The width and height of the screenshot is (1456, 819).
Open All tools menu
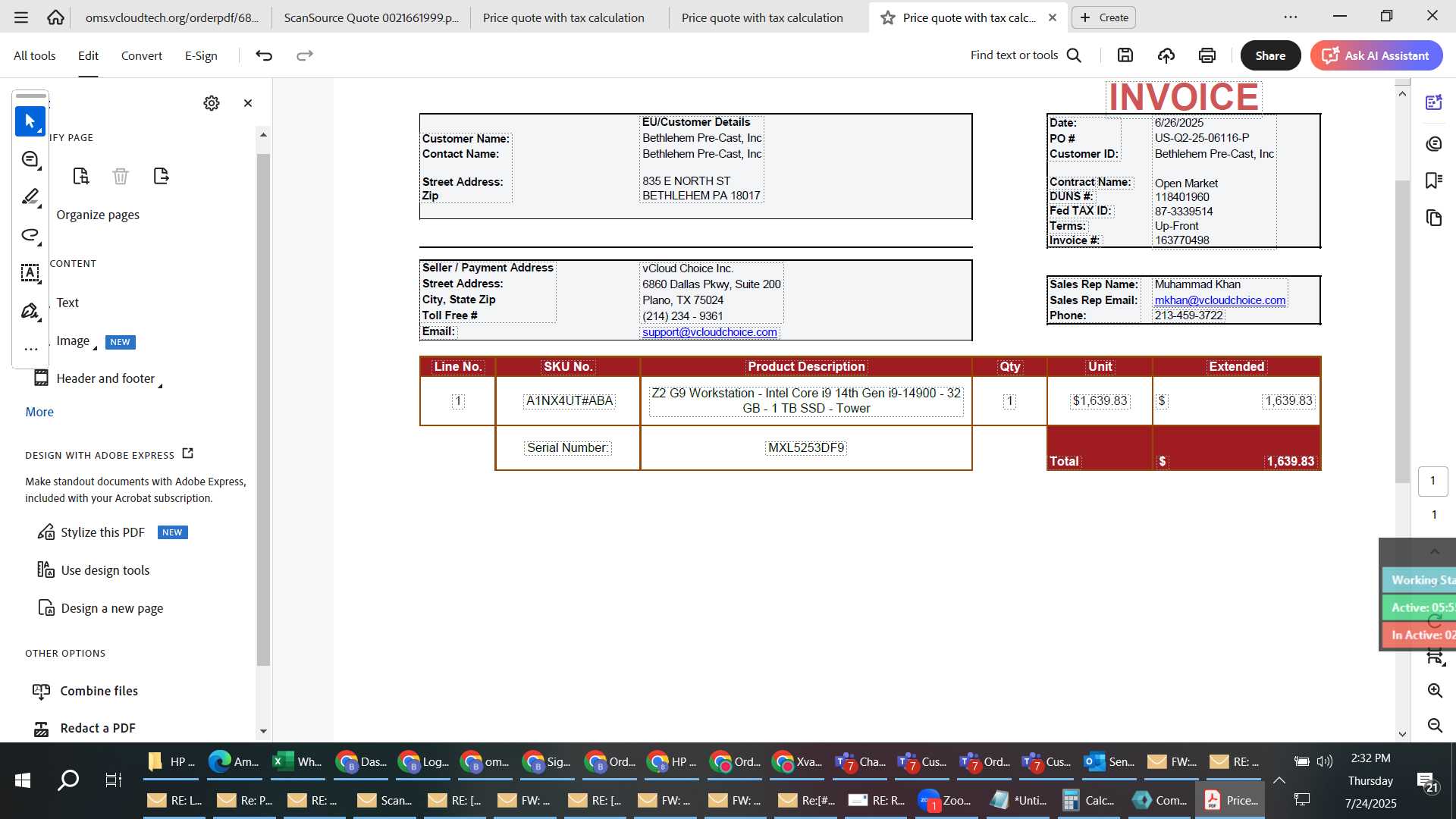point(35,55)
